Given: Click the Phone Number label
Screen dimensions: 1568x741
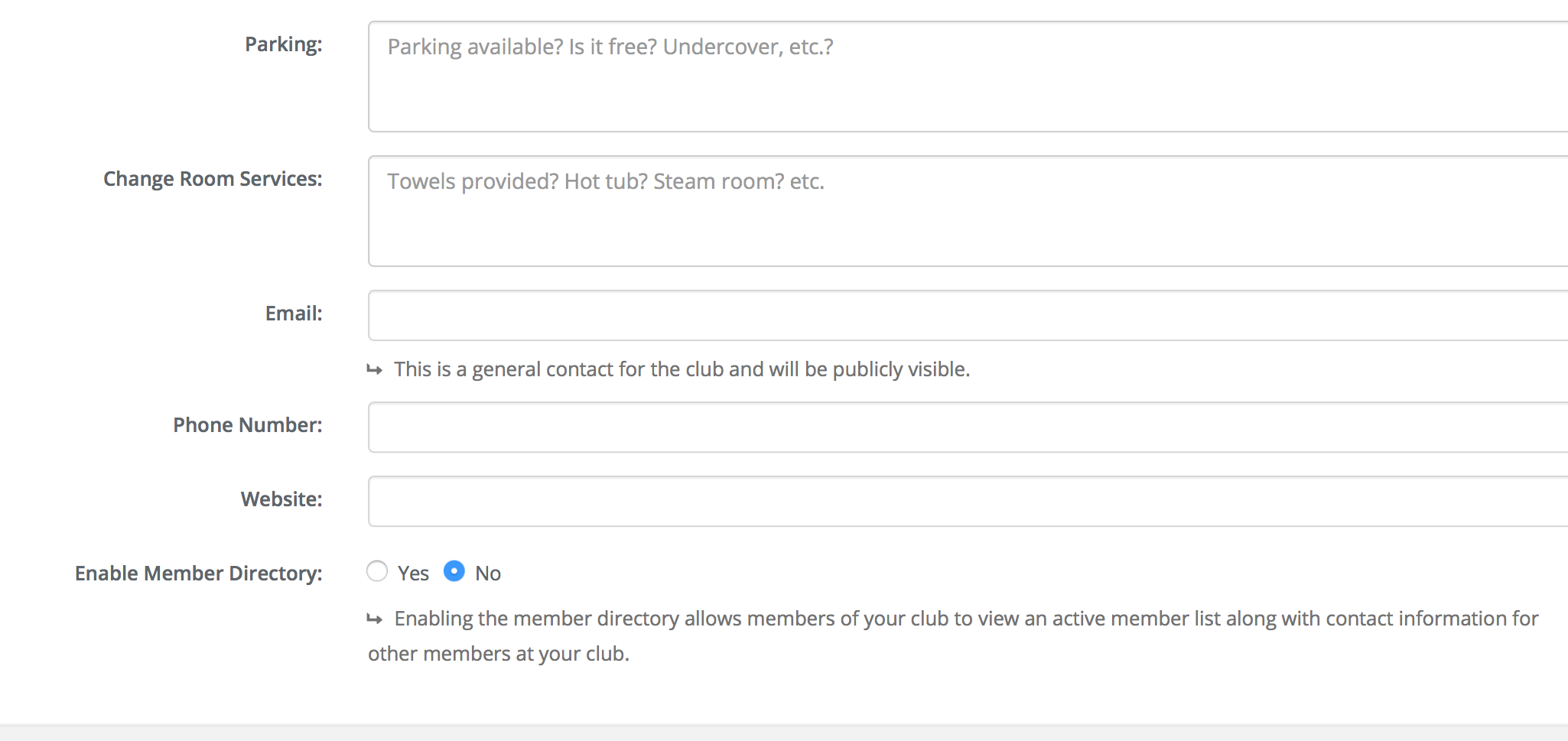Looking at the screenshot, I should pyautogui.click(x=248, y=425).
